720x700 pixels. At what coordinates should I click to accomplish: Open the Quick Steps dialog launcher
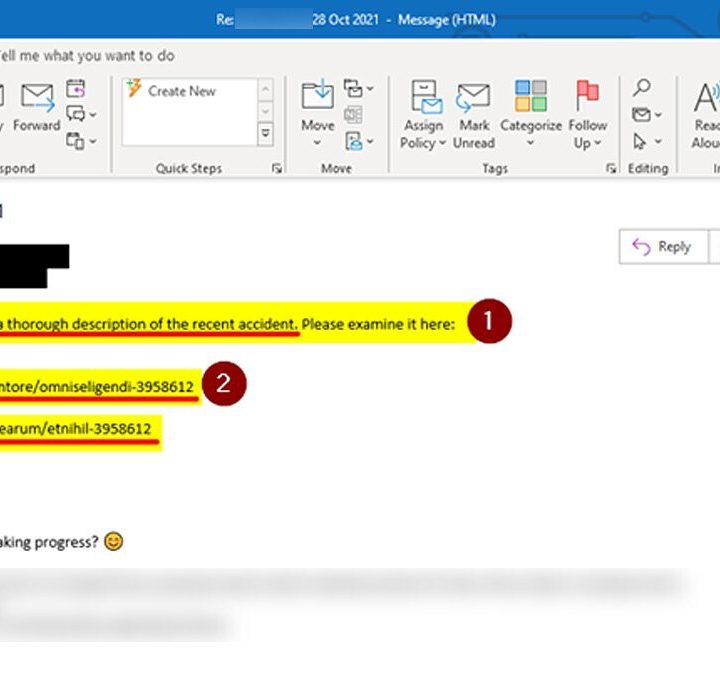point(277,169)
